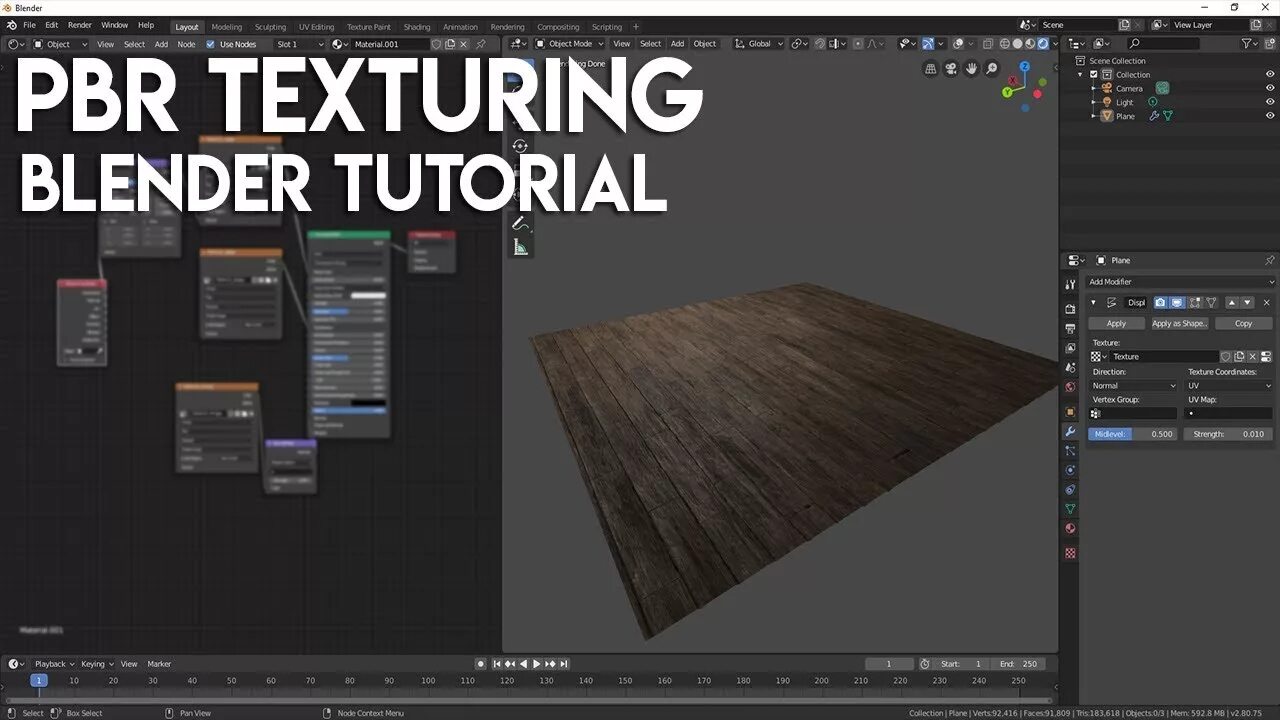The width and height of the screenshot is (1280, 720).
Task: Open the Direction dropdown showing Normal
Action: click(1133, 385)
